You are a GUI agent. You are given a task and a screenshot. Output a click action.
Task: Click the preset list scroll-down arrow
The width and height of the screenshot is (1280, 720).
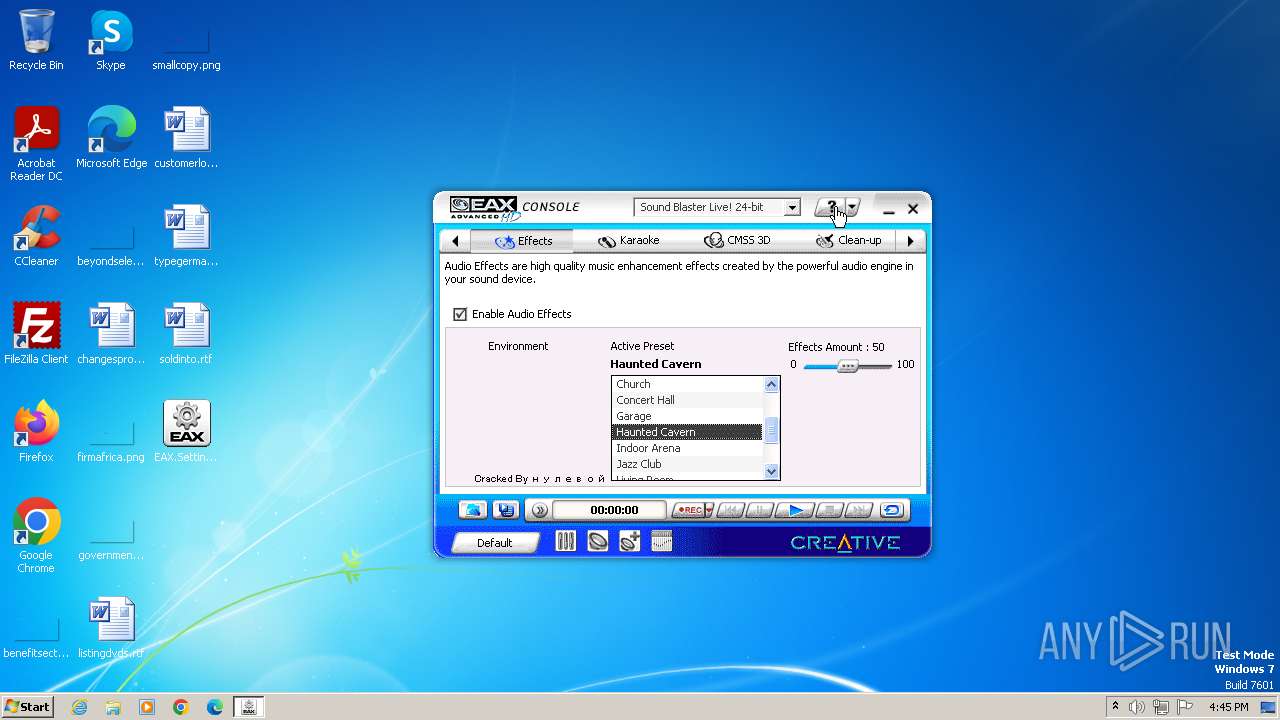pos(771,471)
